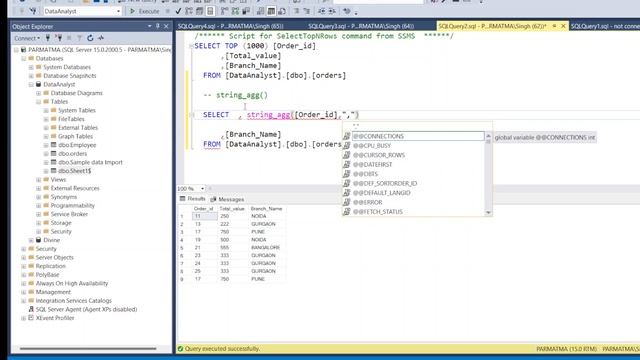Close the SQLQuery2.sql tab
The width and height of the screenshot is (640, 360).
tap(563, 26)
